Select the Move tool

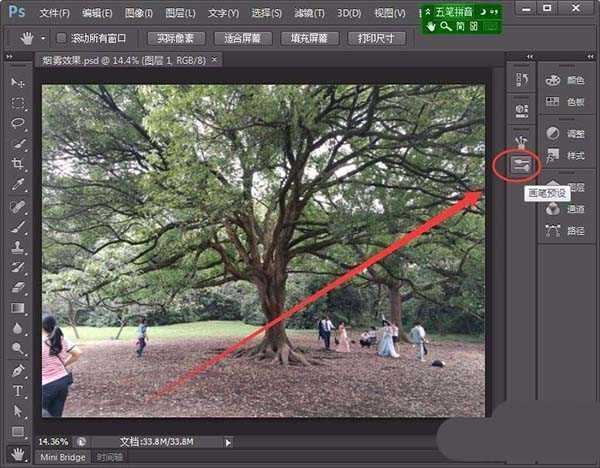pos(18,82)
